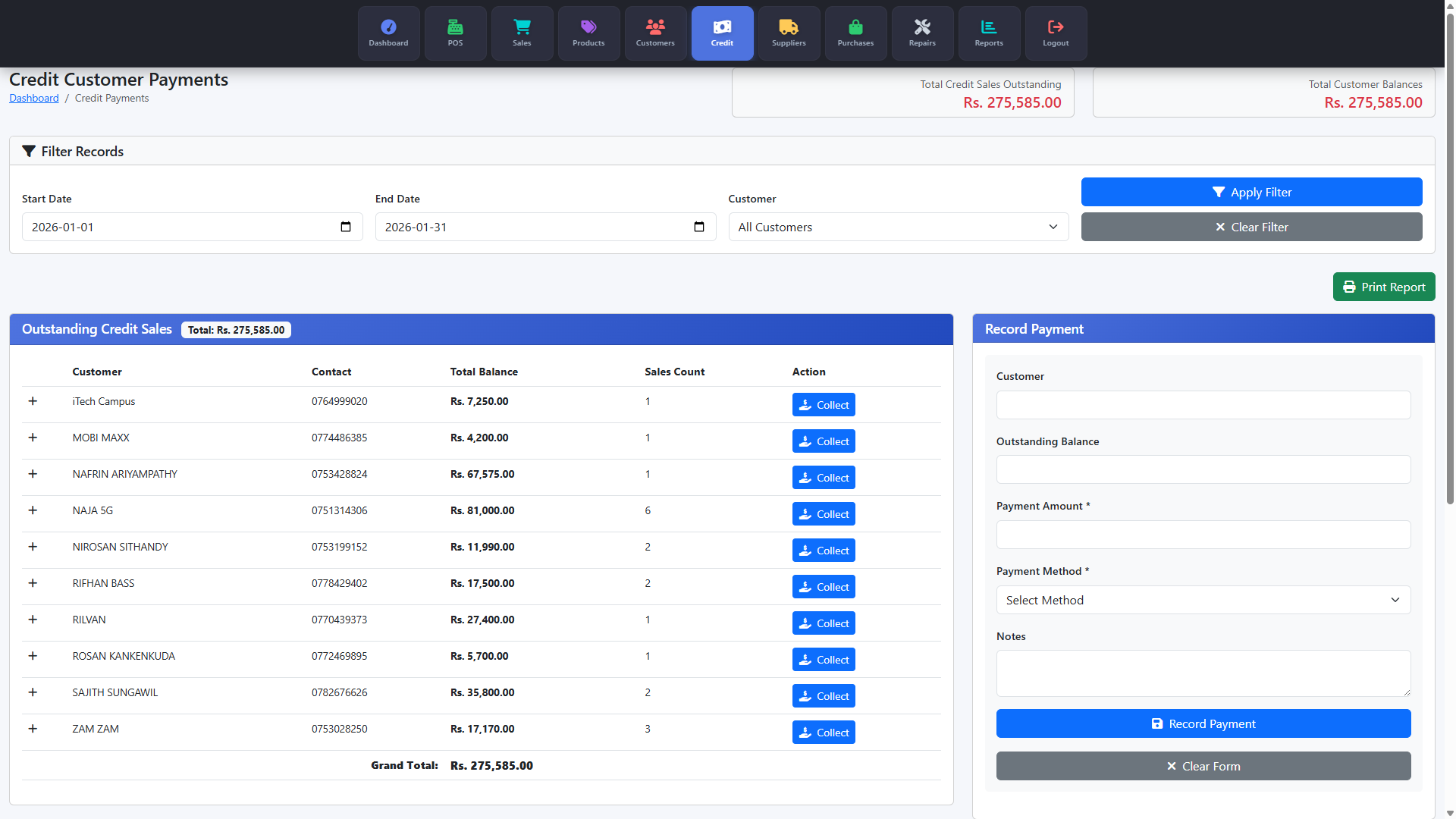Expand iTech Campus row details
The width and height of the screenshot is (1456, 819).
tap(33, 401)
